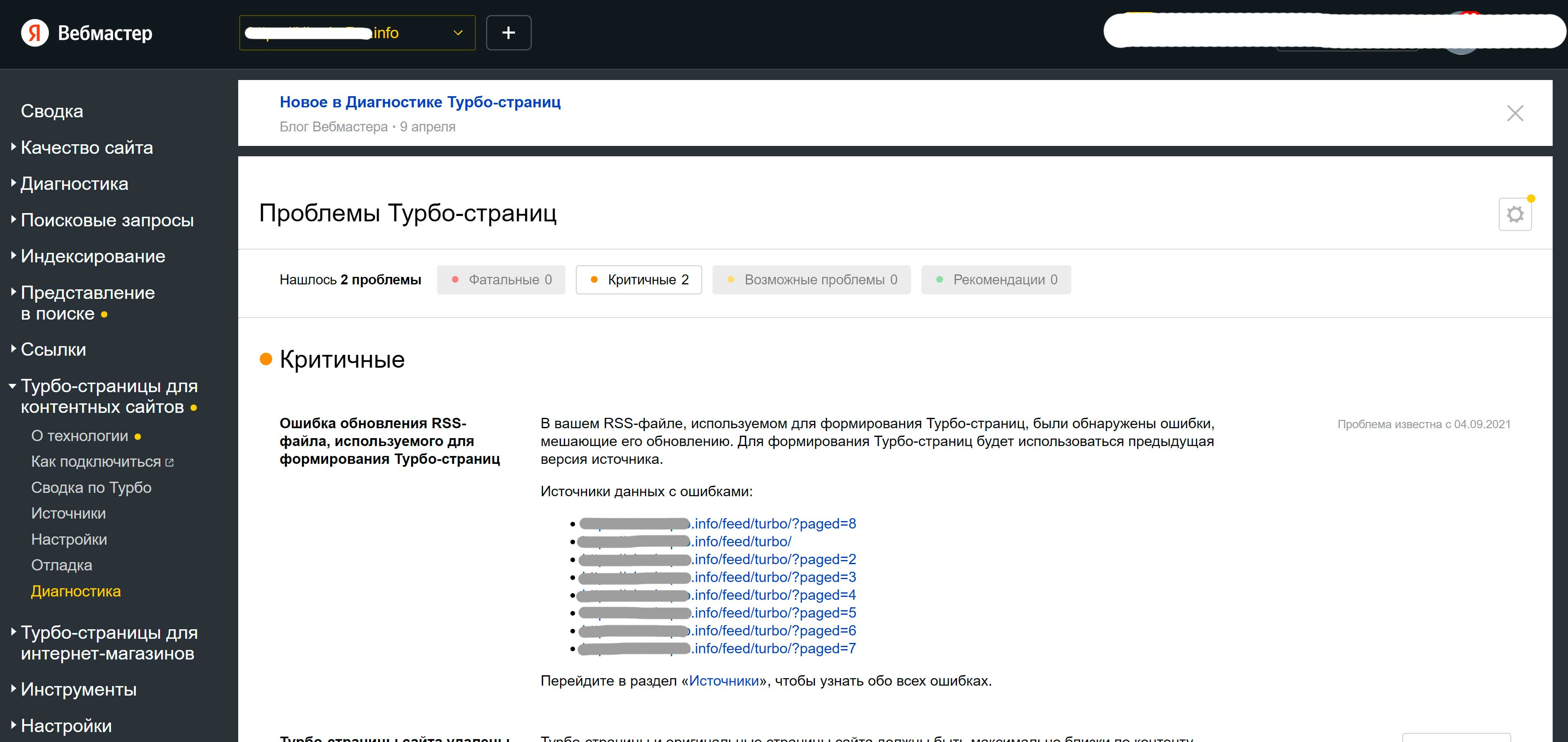Click the Yandex Я logo icon
The height and width of the screenshot is (742, 1568).
35,33
